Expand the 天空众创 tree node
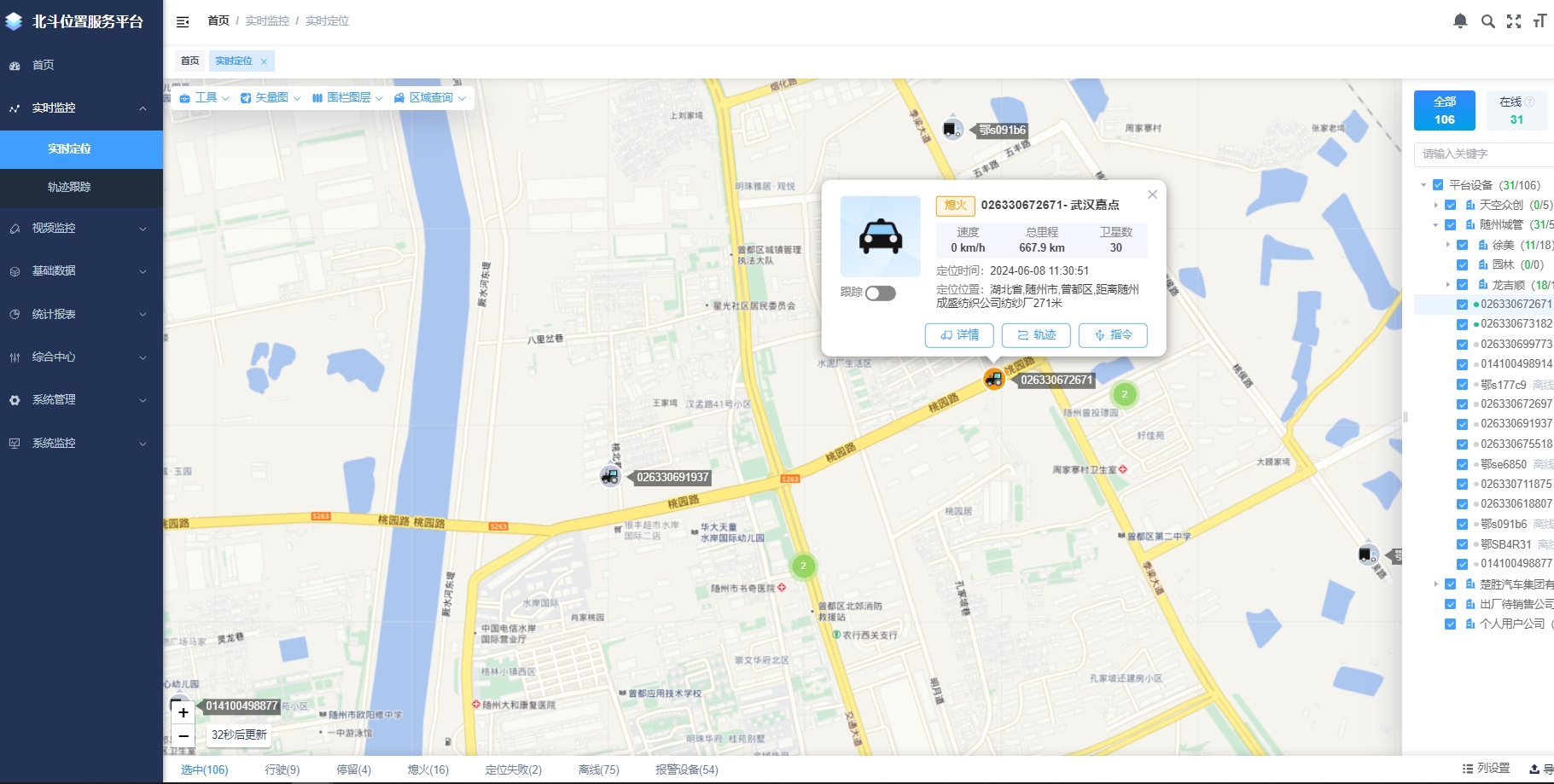 (1436, 205)
